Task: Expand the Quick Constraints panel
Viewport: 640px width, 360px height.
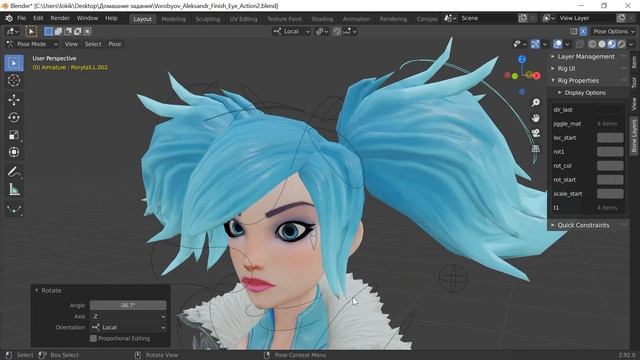Action: coord(583,225)
